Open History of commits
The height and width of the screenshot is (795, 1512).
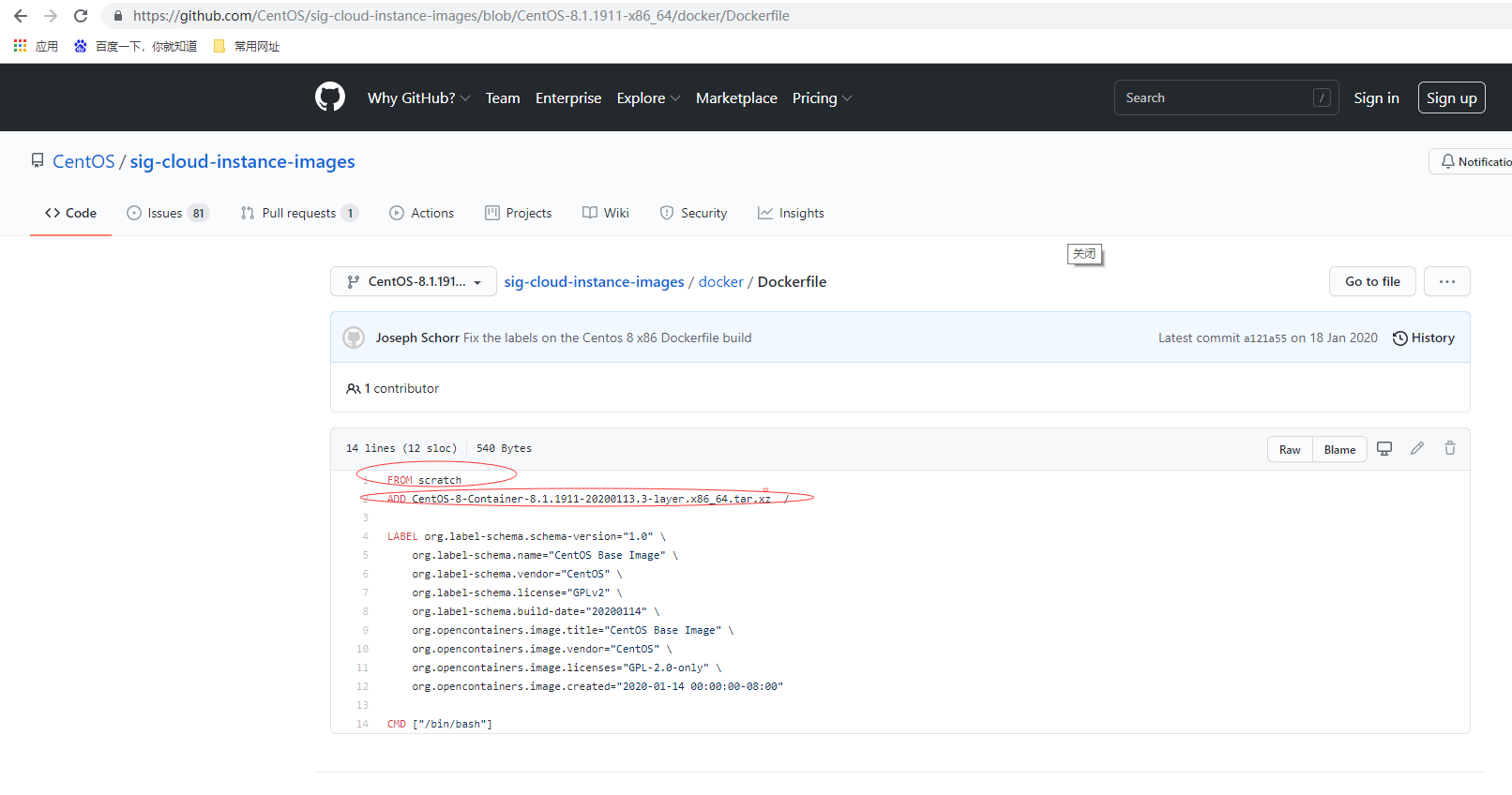tap(1424, 338)
